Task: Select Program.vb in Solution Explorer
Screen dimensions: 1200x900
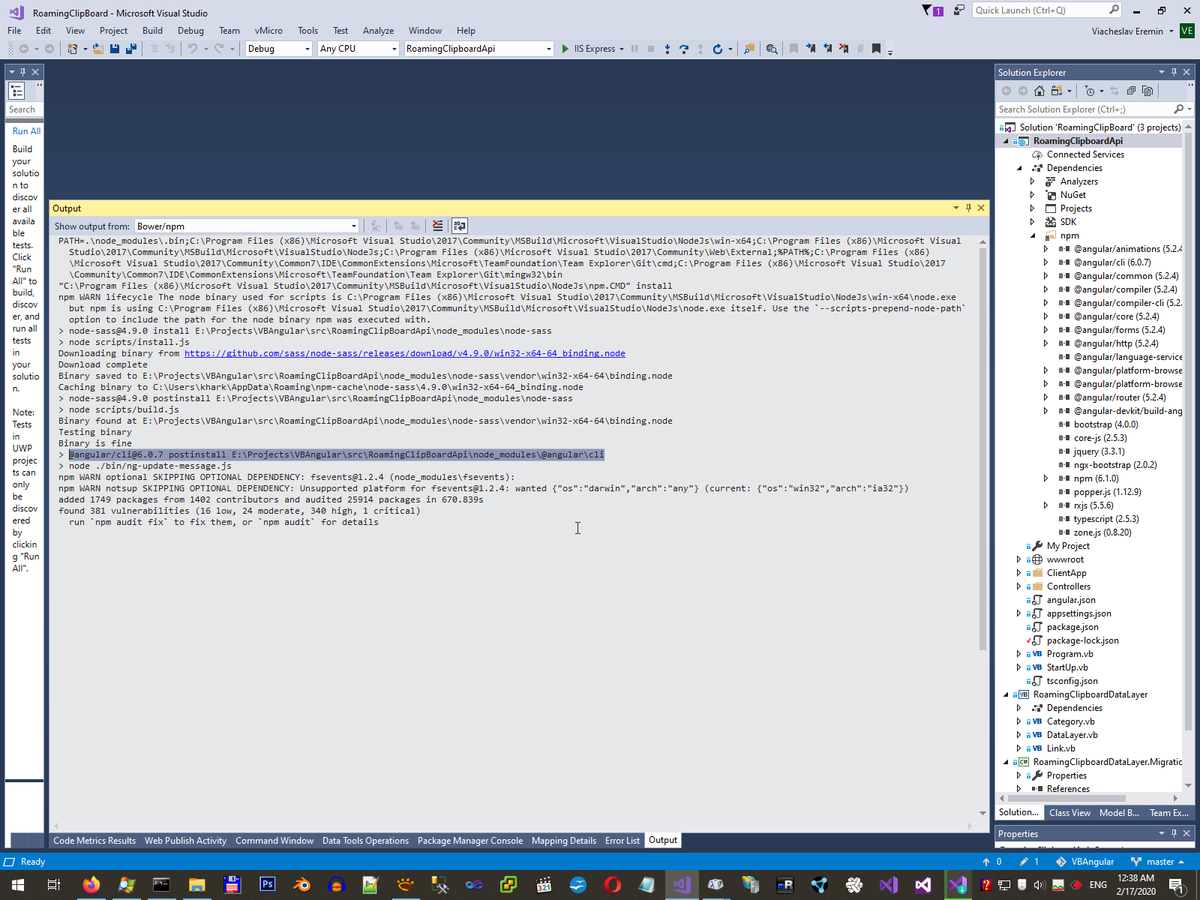Action: tap(1069, 654)
